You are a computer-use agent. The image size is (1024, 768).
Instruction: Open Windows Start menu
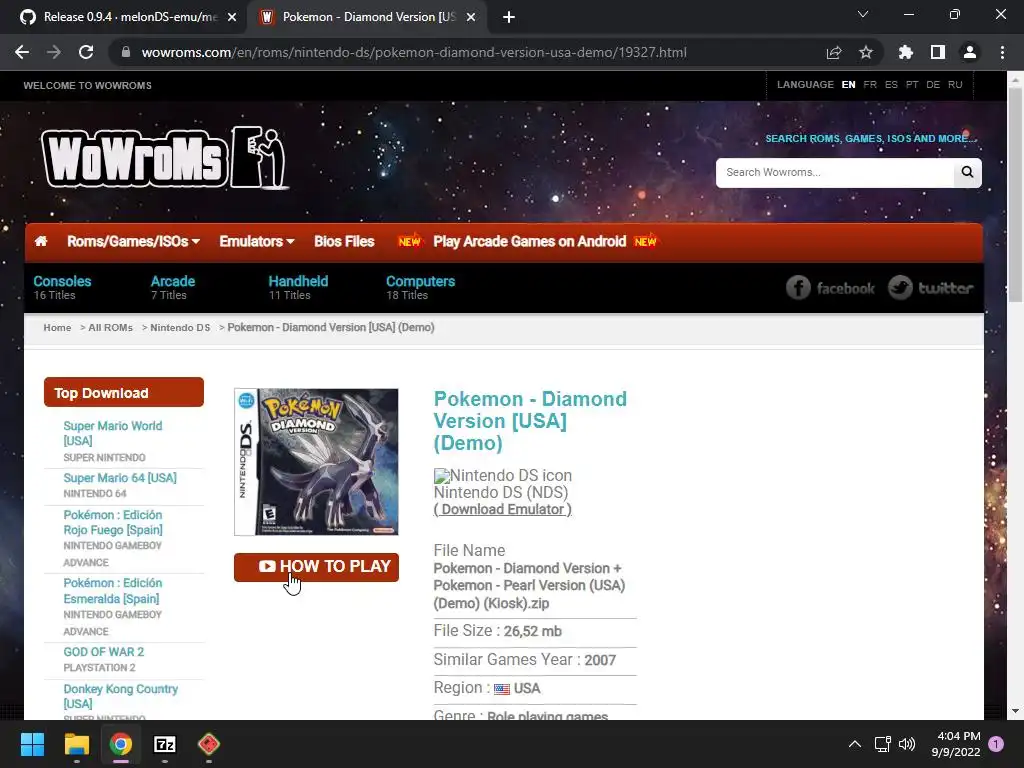point(32,744)
